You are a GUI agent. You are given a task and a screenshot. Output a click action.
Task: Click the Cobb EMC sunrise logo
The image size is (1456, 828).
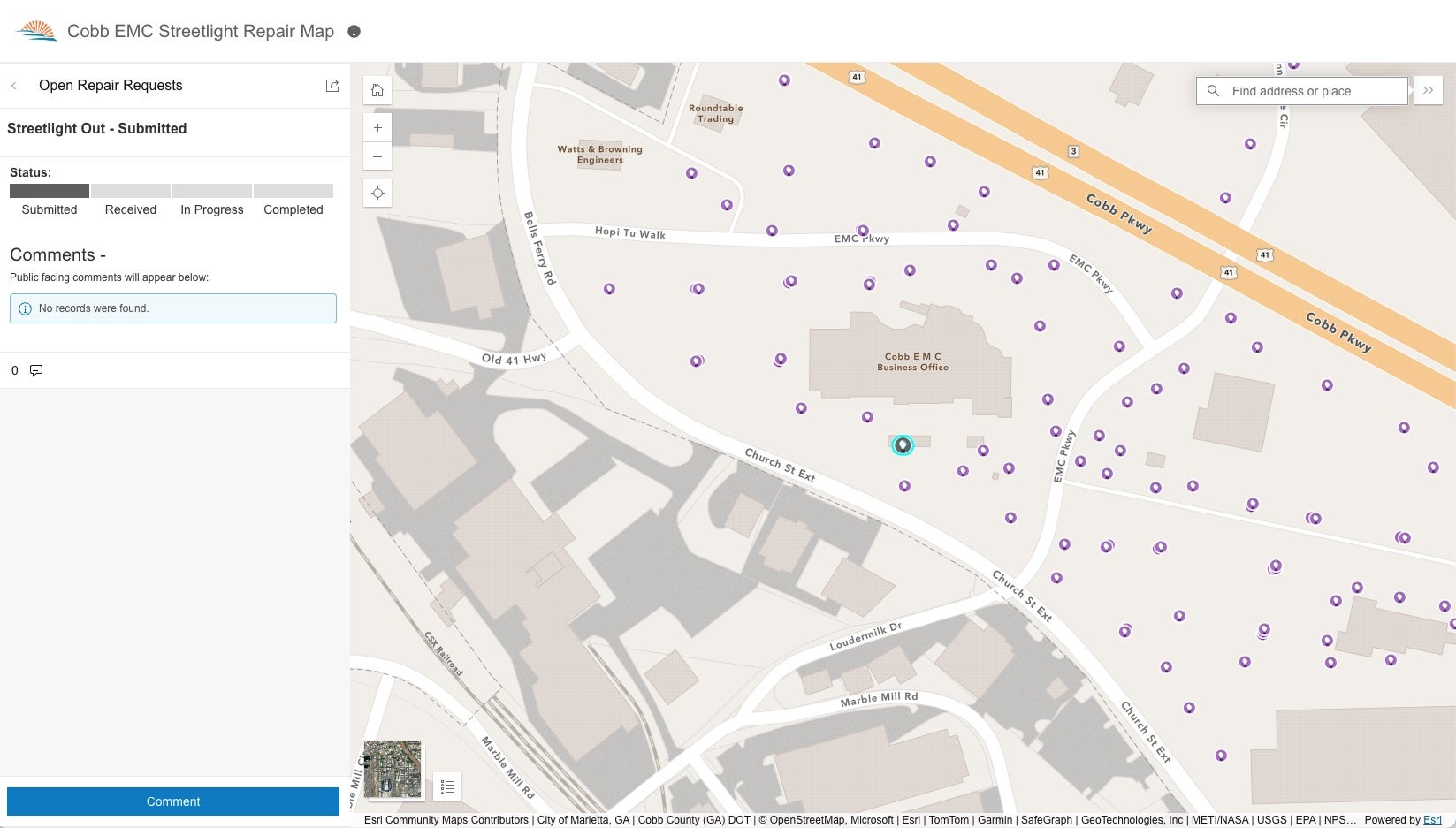(35, 30)
